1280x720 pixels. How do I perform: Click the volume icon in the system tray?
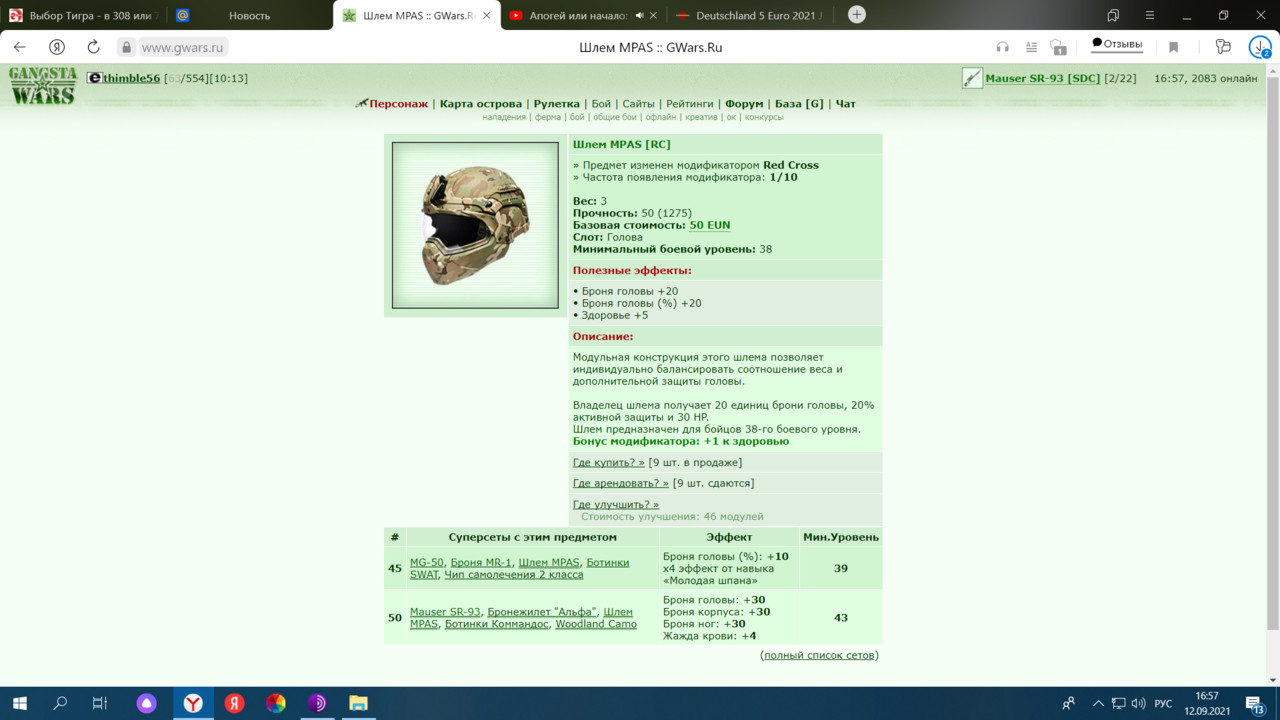[x=1138, y=704]
